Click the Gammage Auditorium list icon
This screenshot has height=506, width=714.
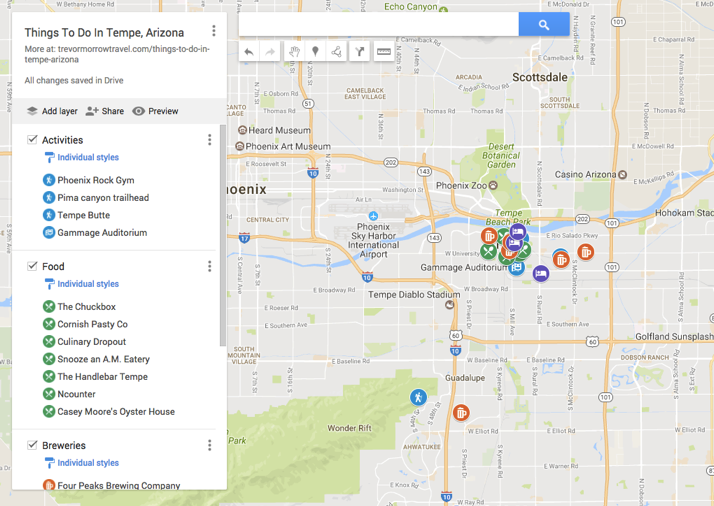click(49, 232)
